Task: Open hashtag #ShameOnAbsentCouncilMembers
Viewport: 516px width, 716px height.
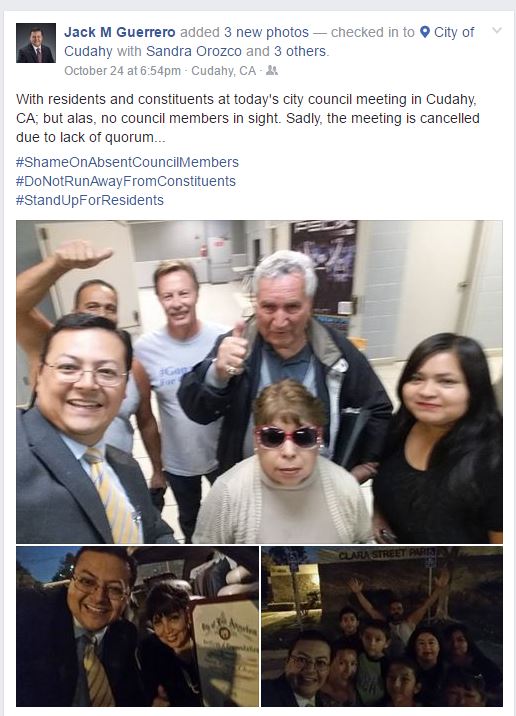Action: [x=127, y=162]
